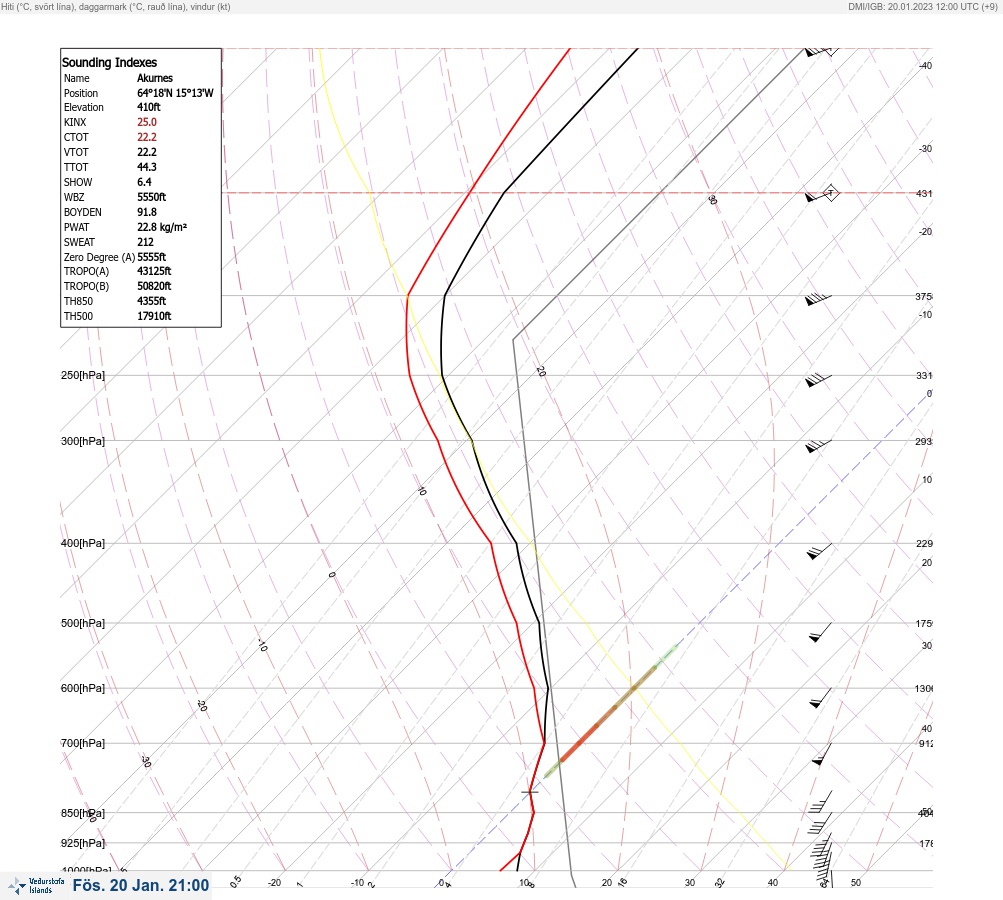Click the wind barb at 300 hPa
1003x900 pixels.
tap(818, 445)
